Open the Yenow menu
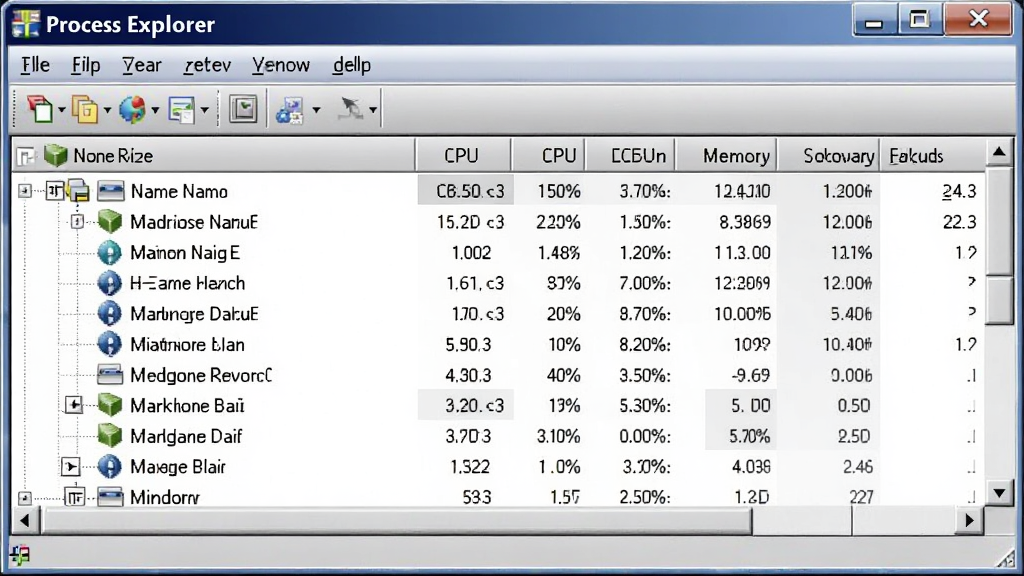Image resolution: width=1024 pixels, height=576 pixels. 281,65
